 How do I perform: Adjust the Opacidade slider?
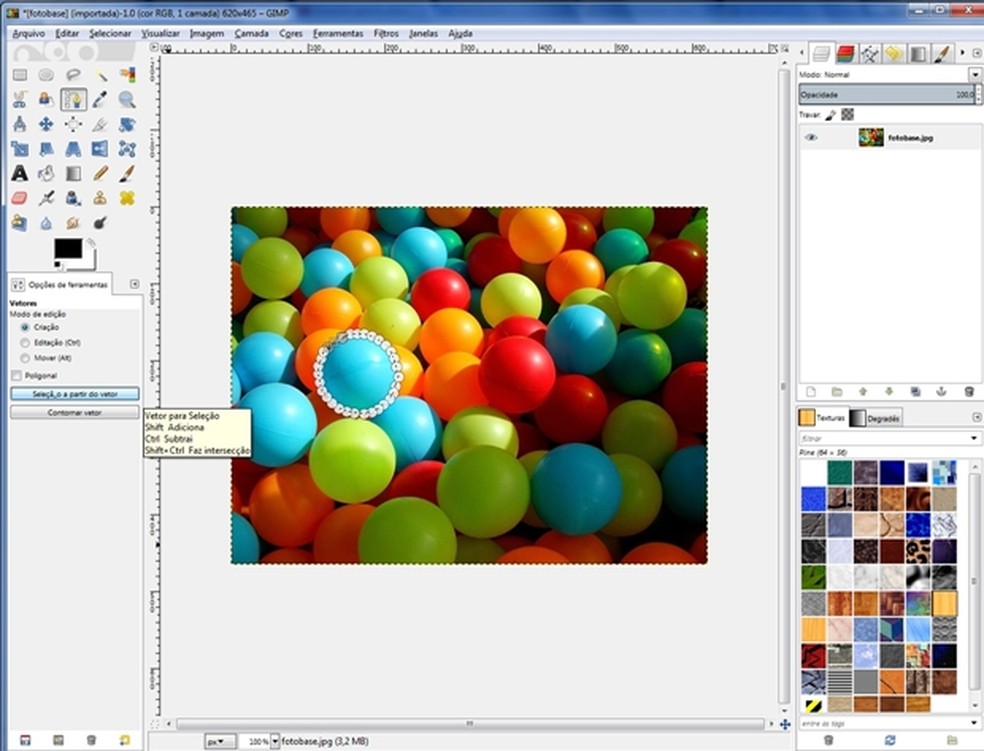[887, 95]
